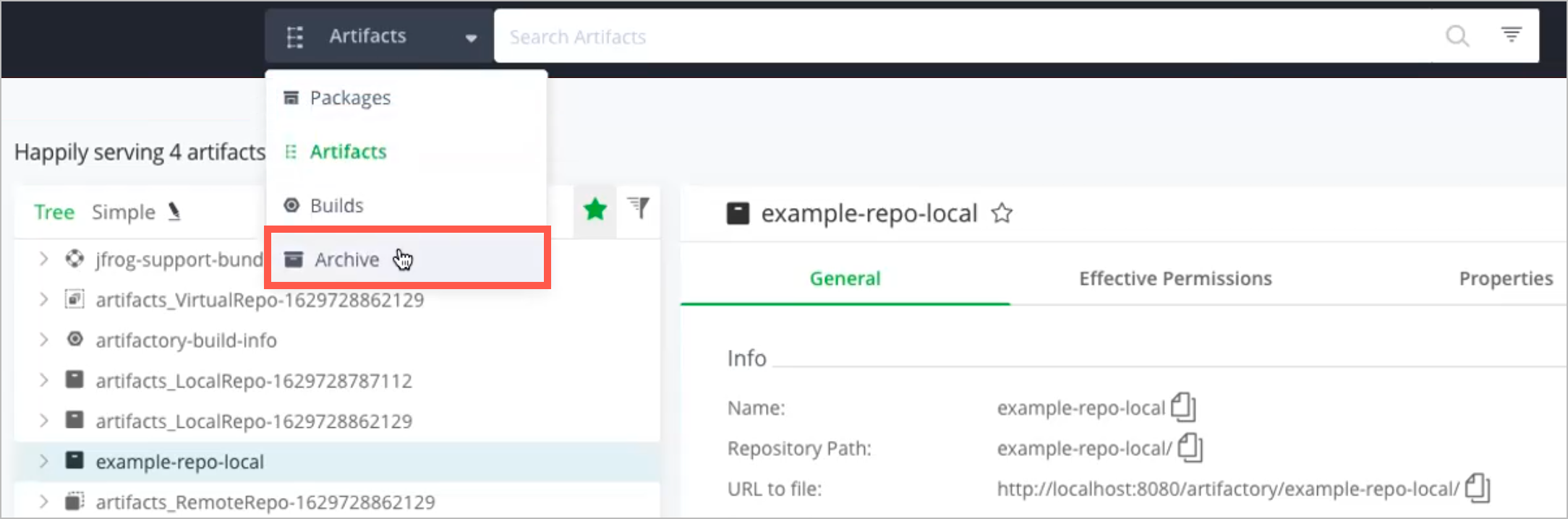Focus the Search Artifacts field
Image resolution: width=1568 pixels, height=519 pixels.
[x=962, y=36]
